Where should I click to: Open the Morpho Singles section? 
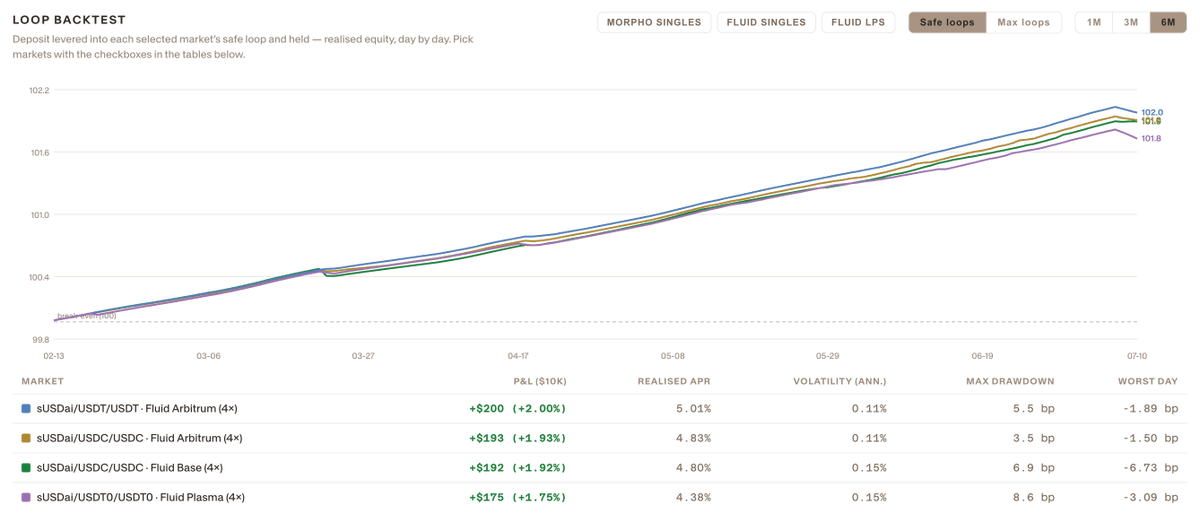(x=655, y=22)
